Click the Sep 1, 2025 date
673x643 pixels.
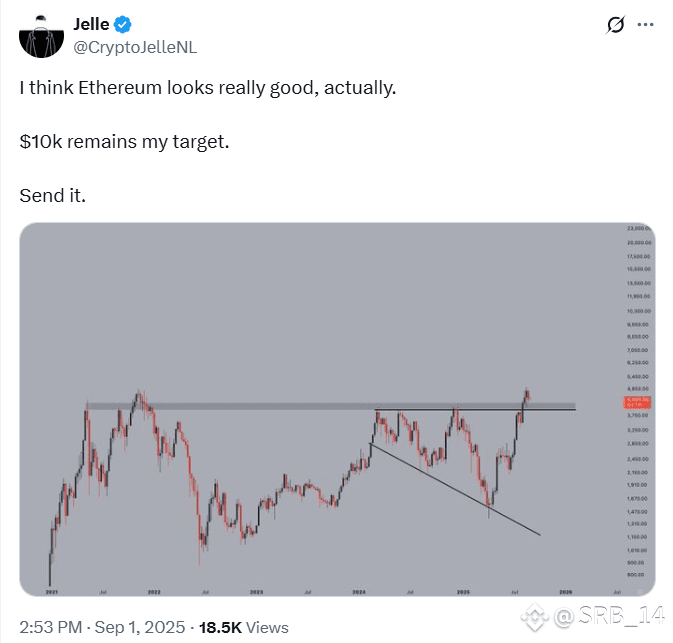coord(139,627)
